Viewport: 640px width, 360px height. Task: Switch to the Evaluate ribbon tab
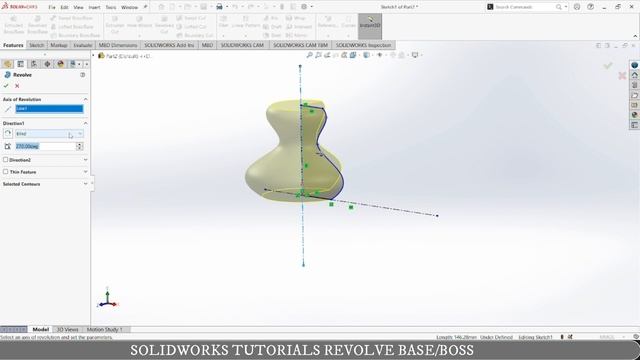(82, 45)
